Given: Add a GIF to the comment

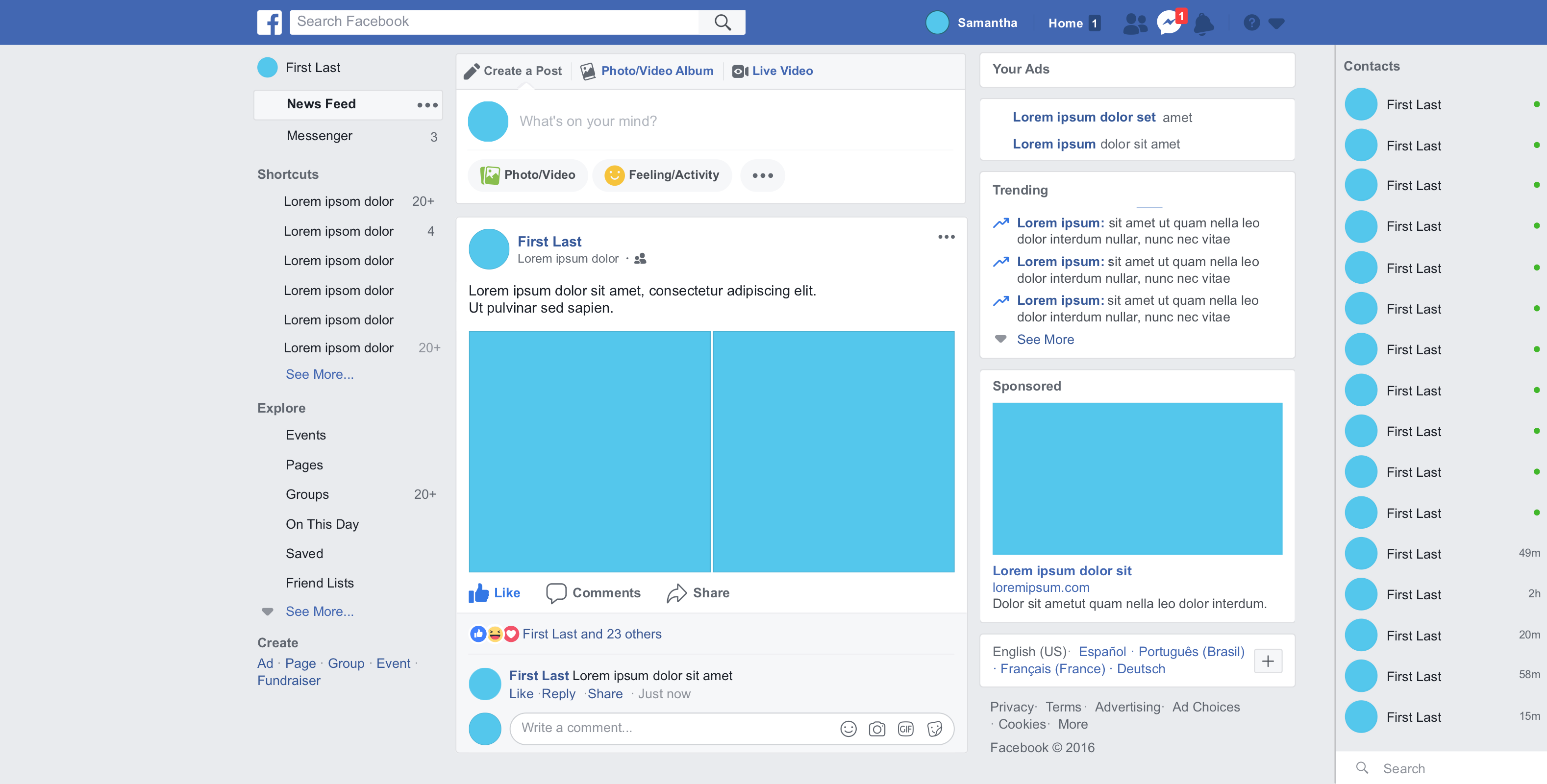Looking at the screenshot, I should point(906,729).
